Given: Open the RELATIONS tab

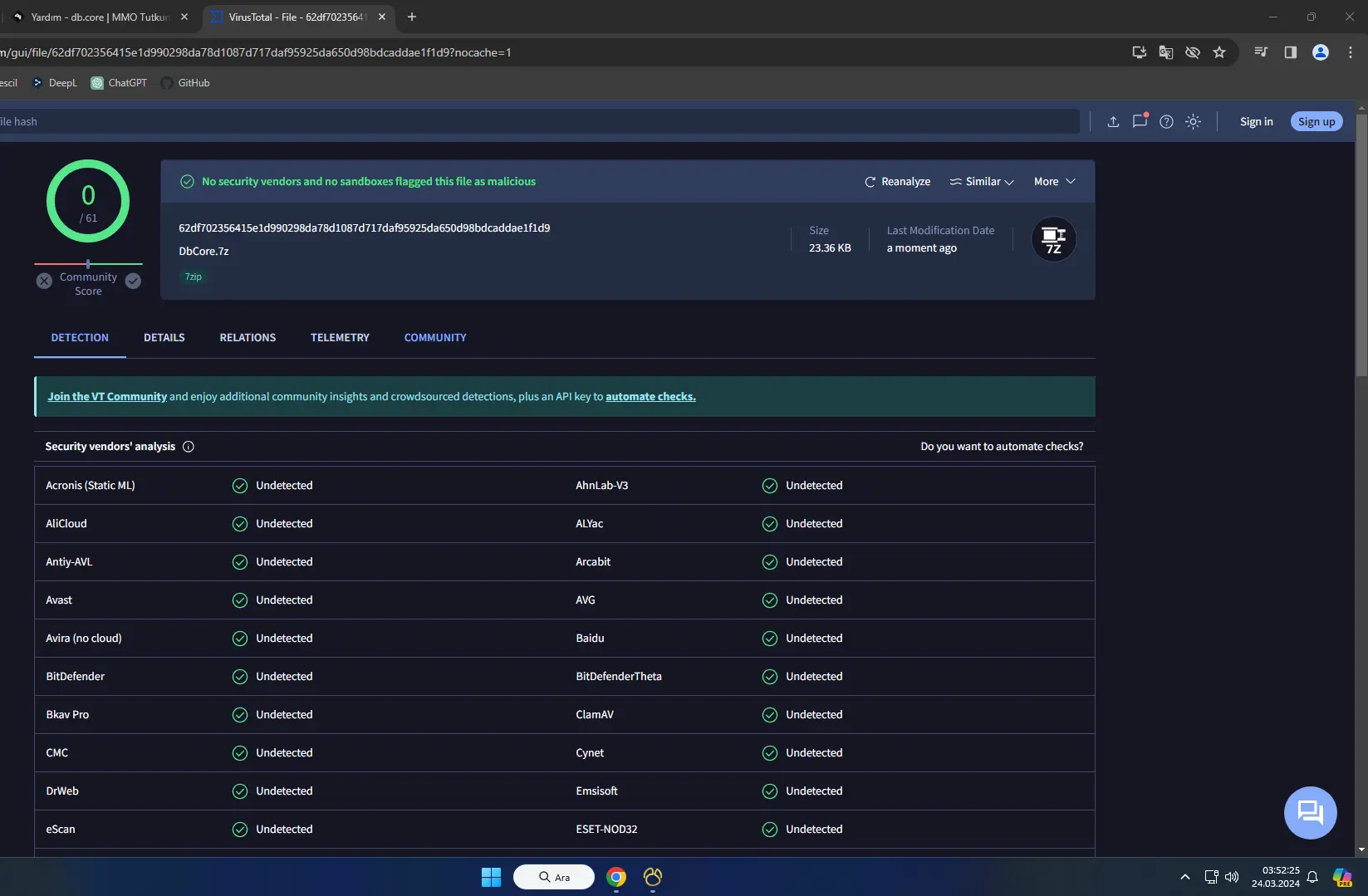Looking at the screenshot, I should (x=248, y=338).
